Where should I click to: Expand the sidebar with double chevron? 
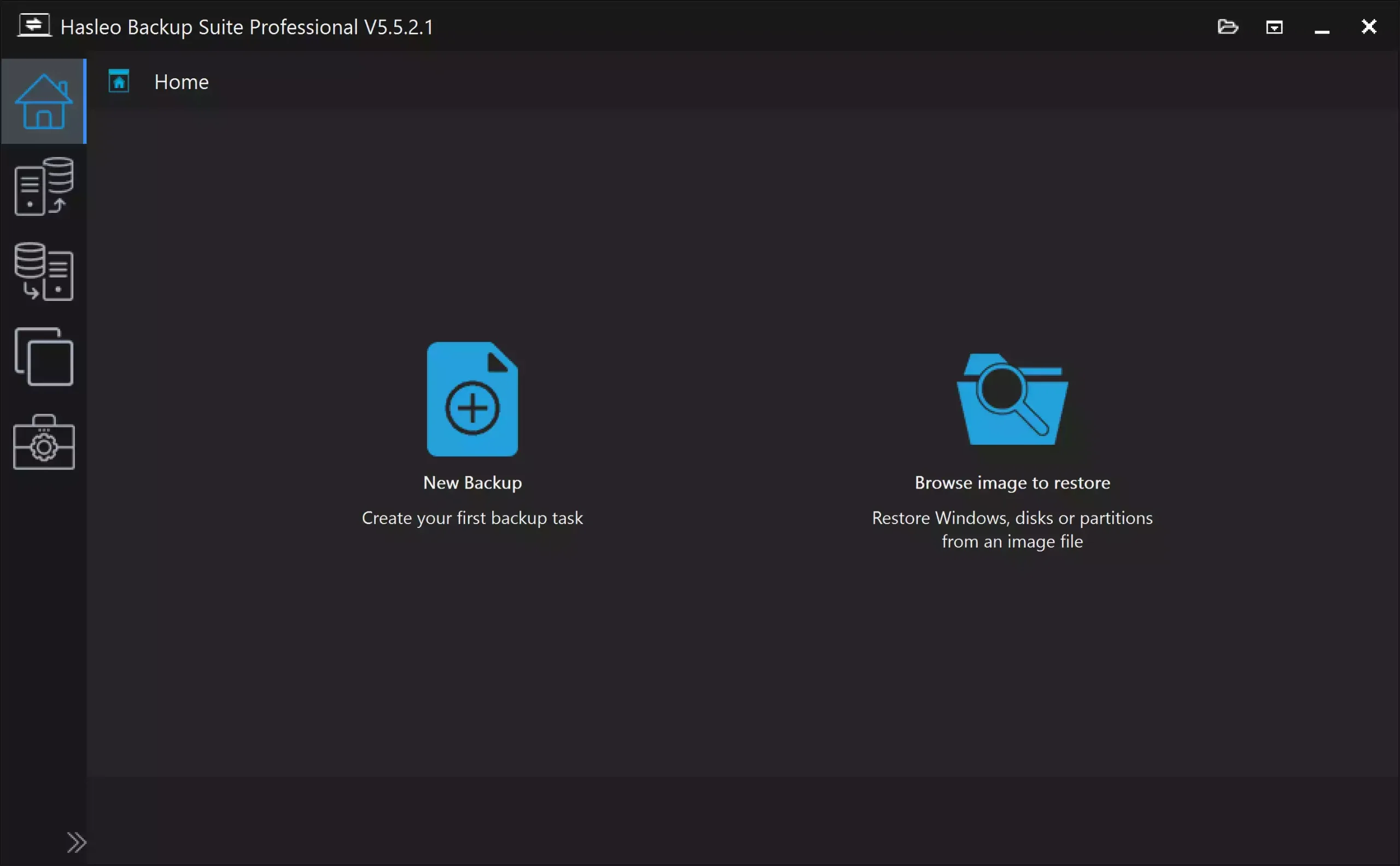pyautogui.click(x=76, y=842)
